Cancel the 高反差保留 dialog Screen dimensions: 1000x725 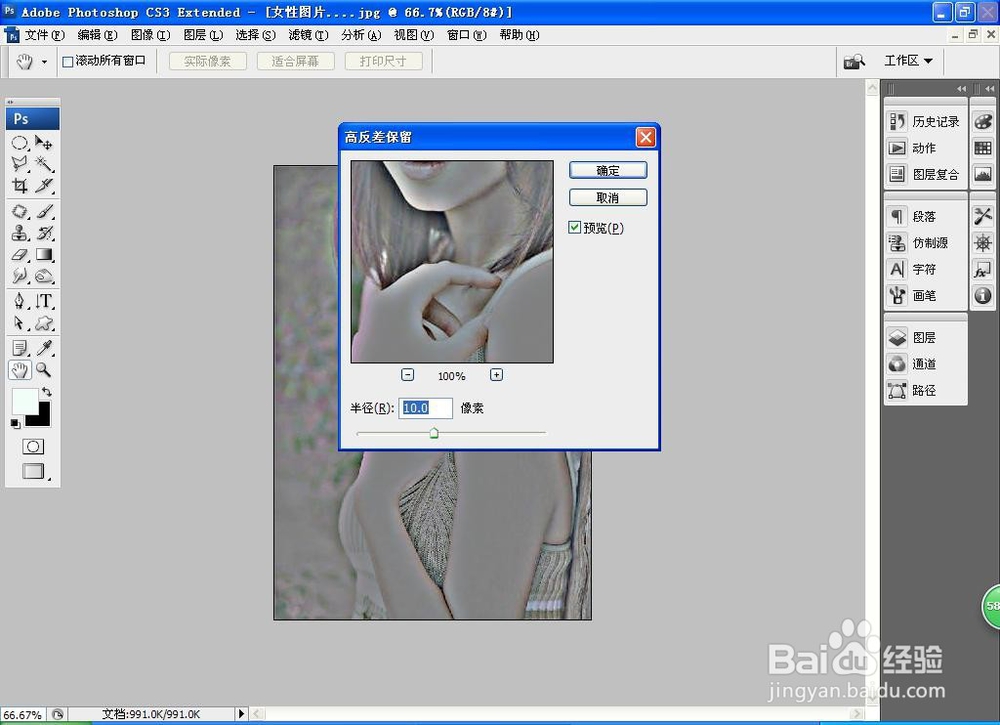607,197
